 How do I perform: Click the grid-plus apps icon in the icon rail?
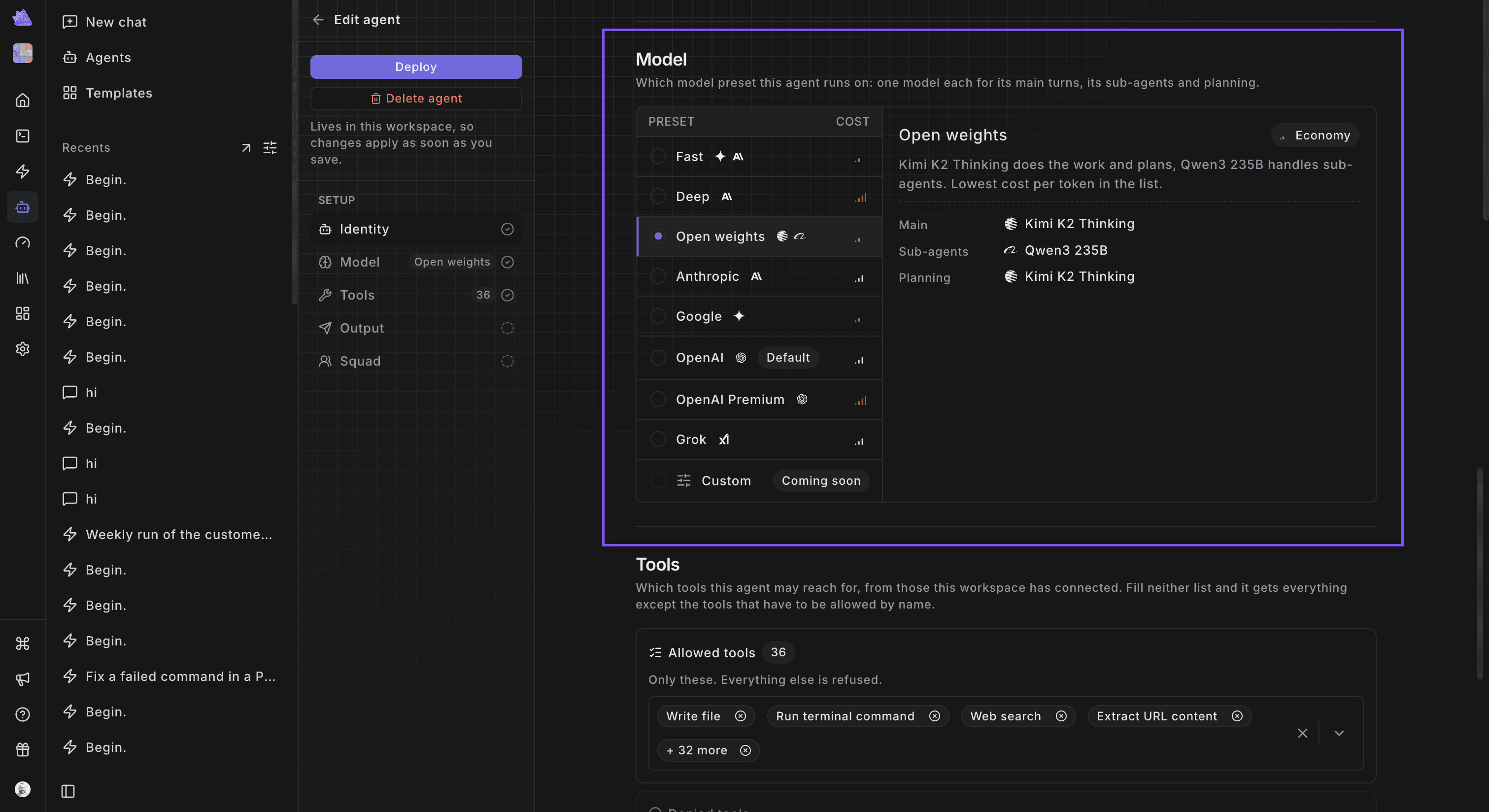[x=23, y=313]
